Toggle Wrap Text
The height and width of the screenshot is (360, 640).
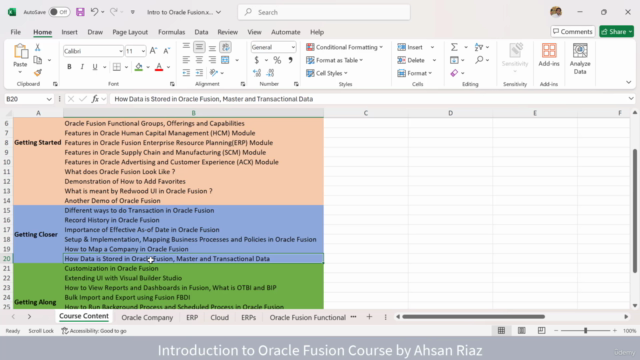point(225,47)
